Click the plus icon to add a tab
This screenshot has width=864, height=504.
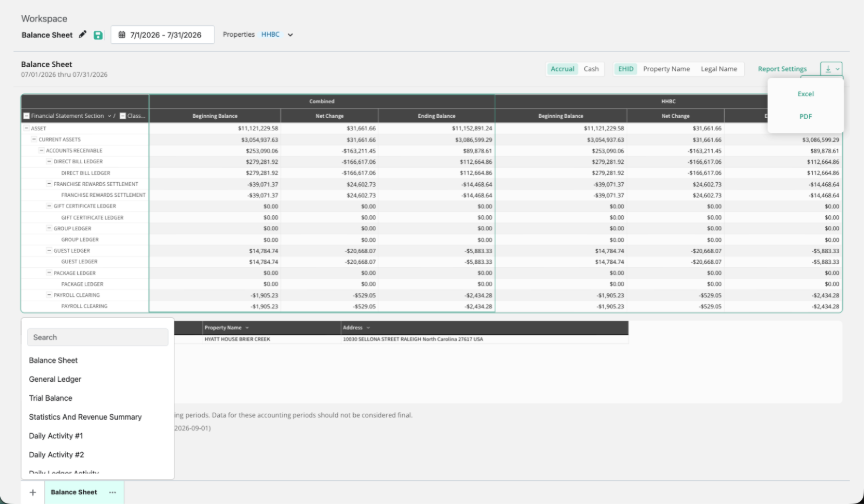(33, 492)
